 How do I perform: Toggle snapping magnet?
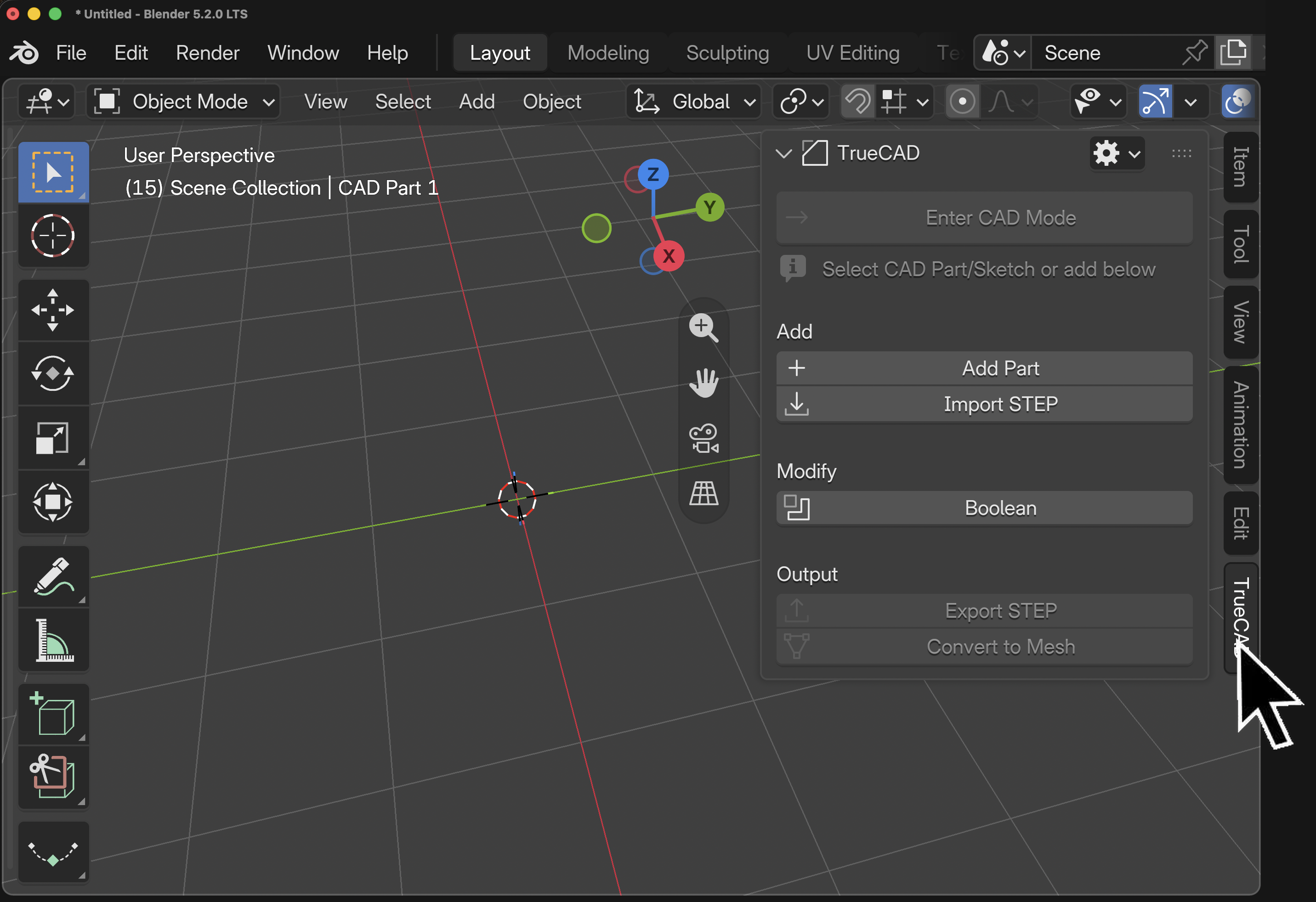point(858,102)
